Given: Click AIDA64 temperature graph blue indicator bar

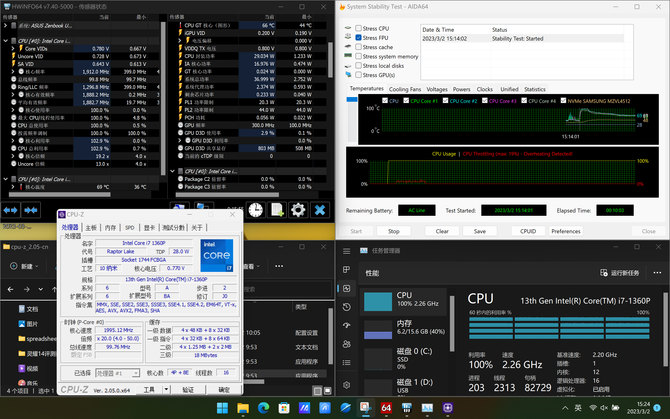Looking at the screenshot, I should (x=352, y=100).
